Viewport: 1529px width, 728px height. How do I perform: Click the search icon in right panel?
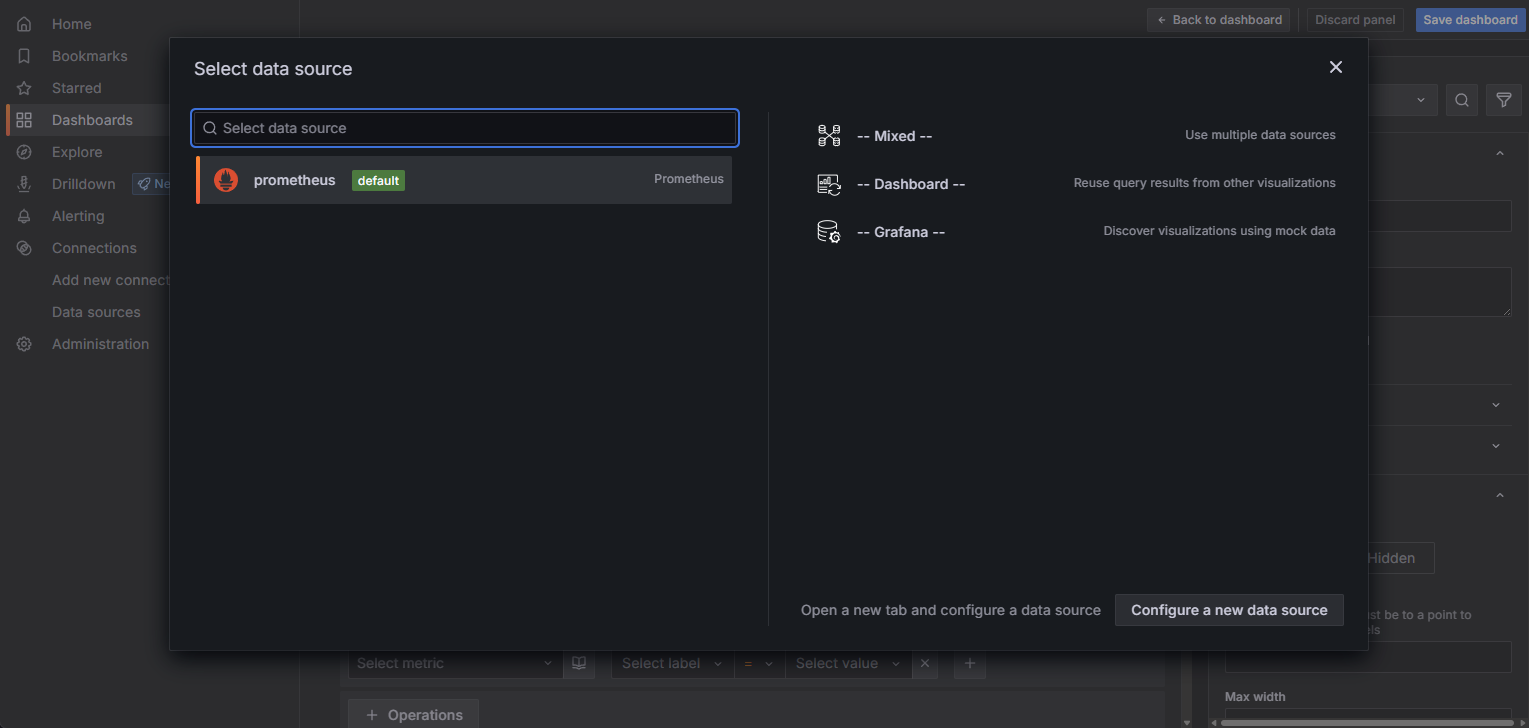click(1461, 100)
